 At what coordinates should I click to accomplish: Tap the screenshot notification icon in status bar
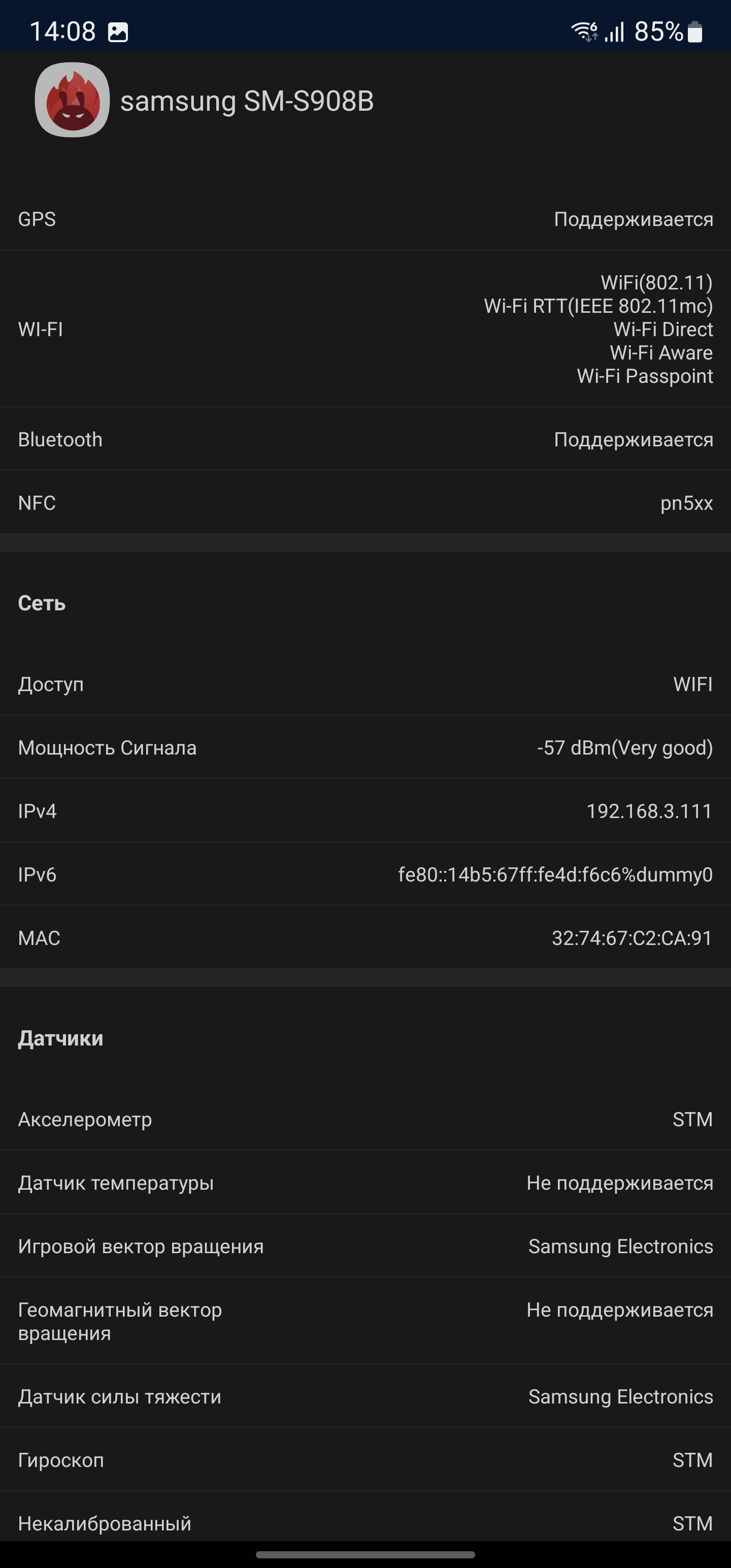[117, 31]
